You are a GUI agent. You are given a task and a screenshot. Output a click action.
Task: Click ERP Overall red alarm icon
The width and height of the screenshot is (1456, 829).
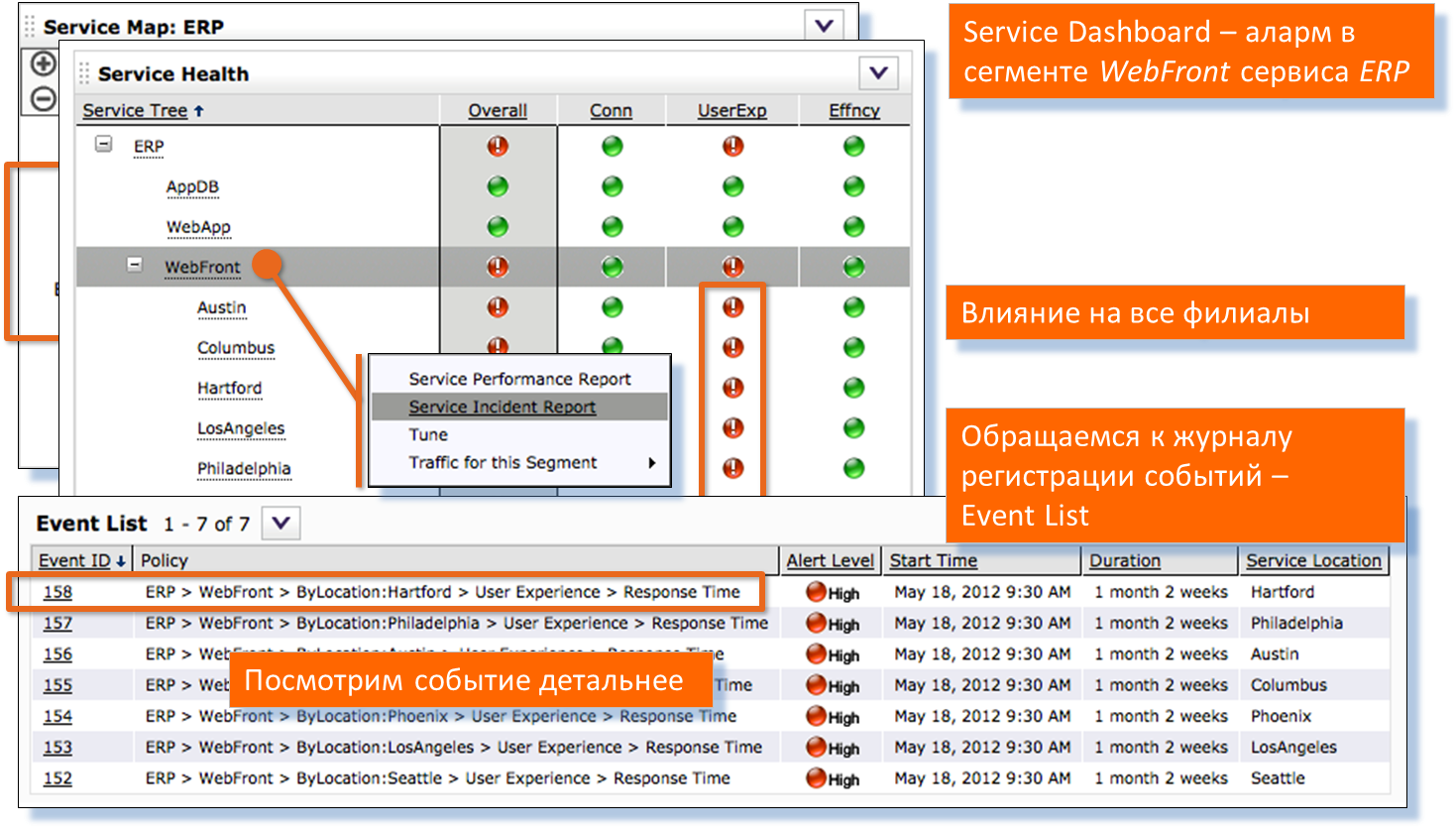point(498,146)
